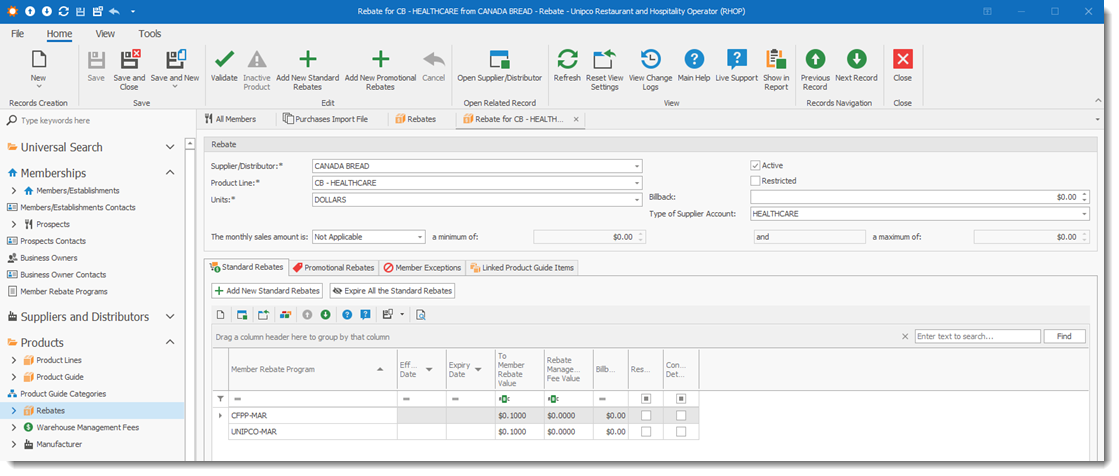The width and height of the screenshot is (1119, 476).
Task: Click the Validate checkmark icon
Action: pos(224,60)
